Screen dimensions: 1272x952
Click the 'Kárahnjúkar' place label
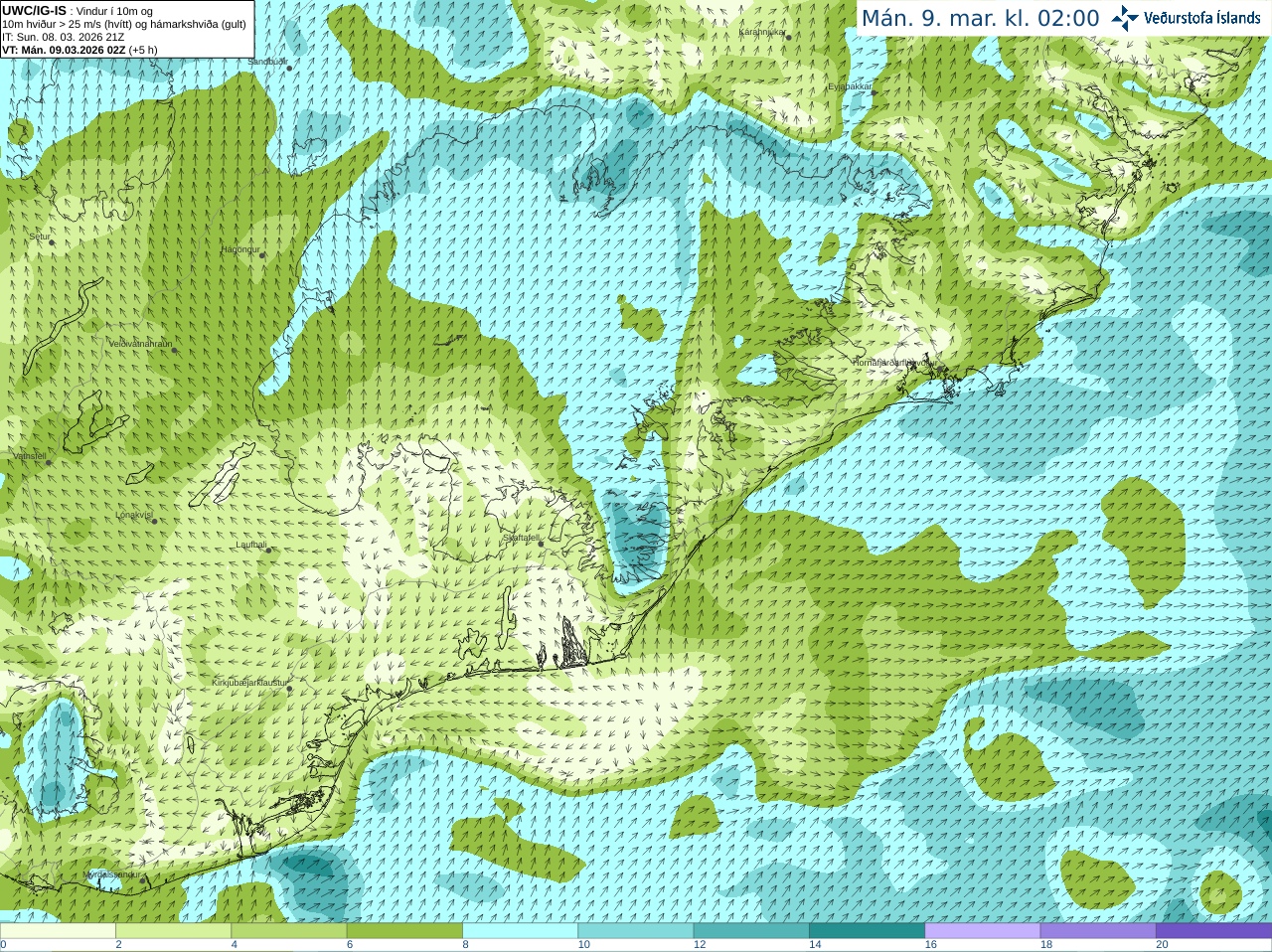pyautogui.click(x=762, y=32)
